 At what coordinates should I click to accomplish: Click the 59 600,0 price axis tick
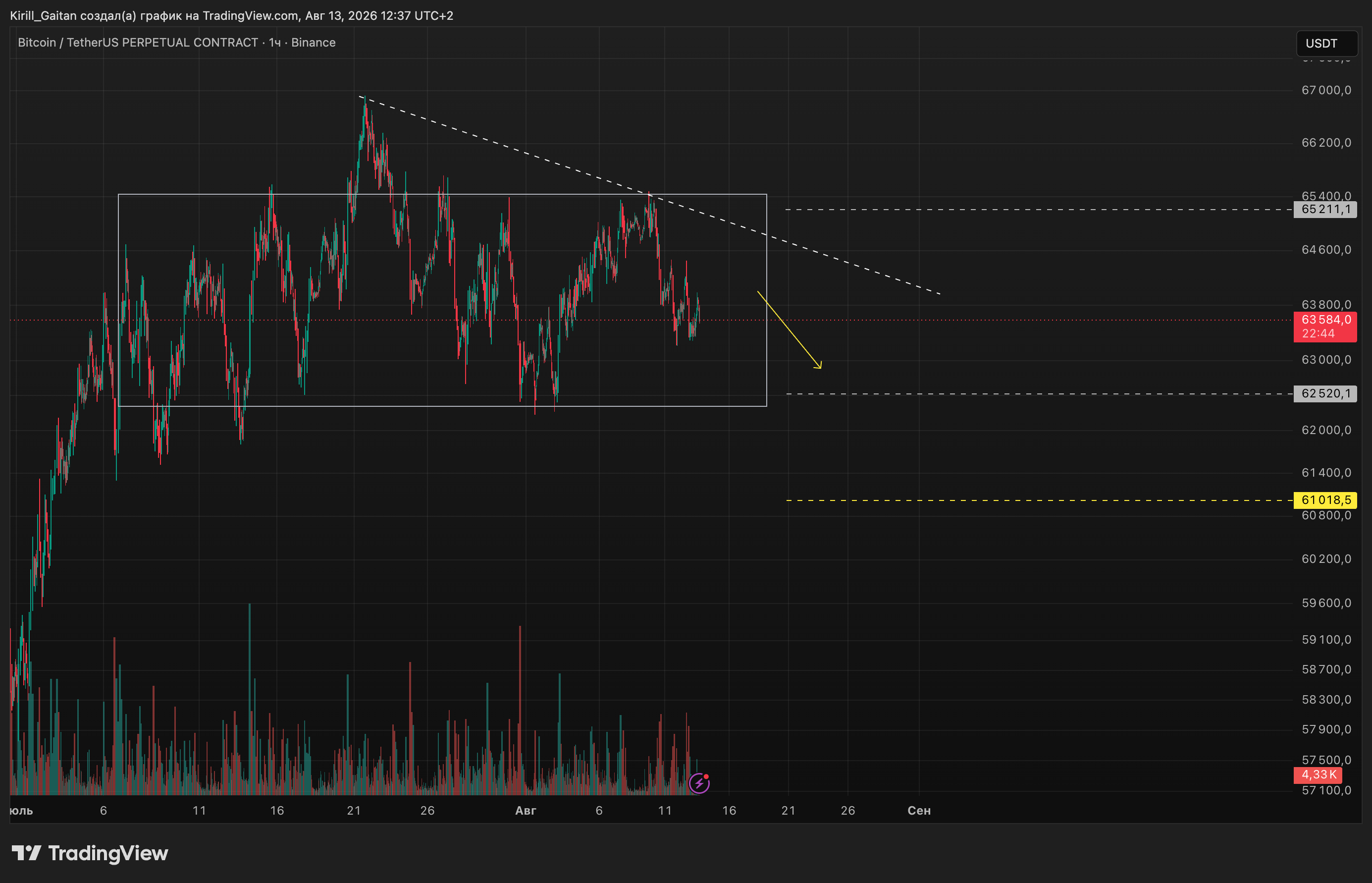[x=1326, y=603]
